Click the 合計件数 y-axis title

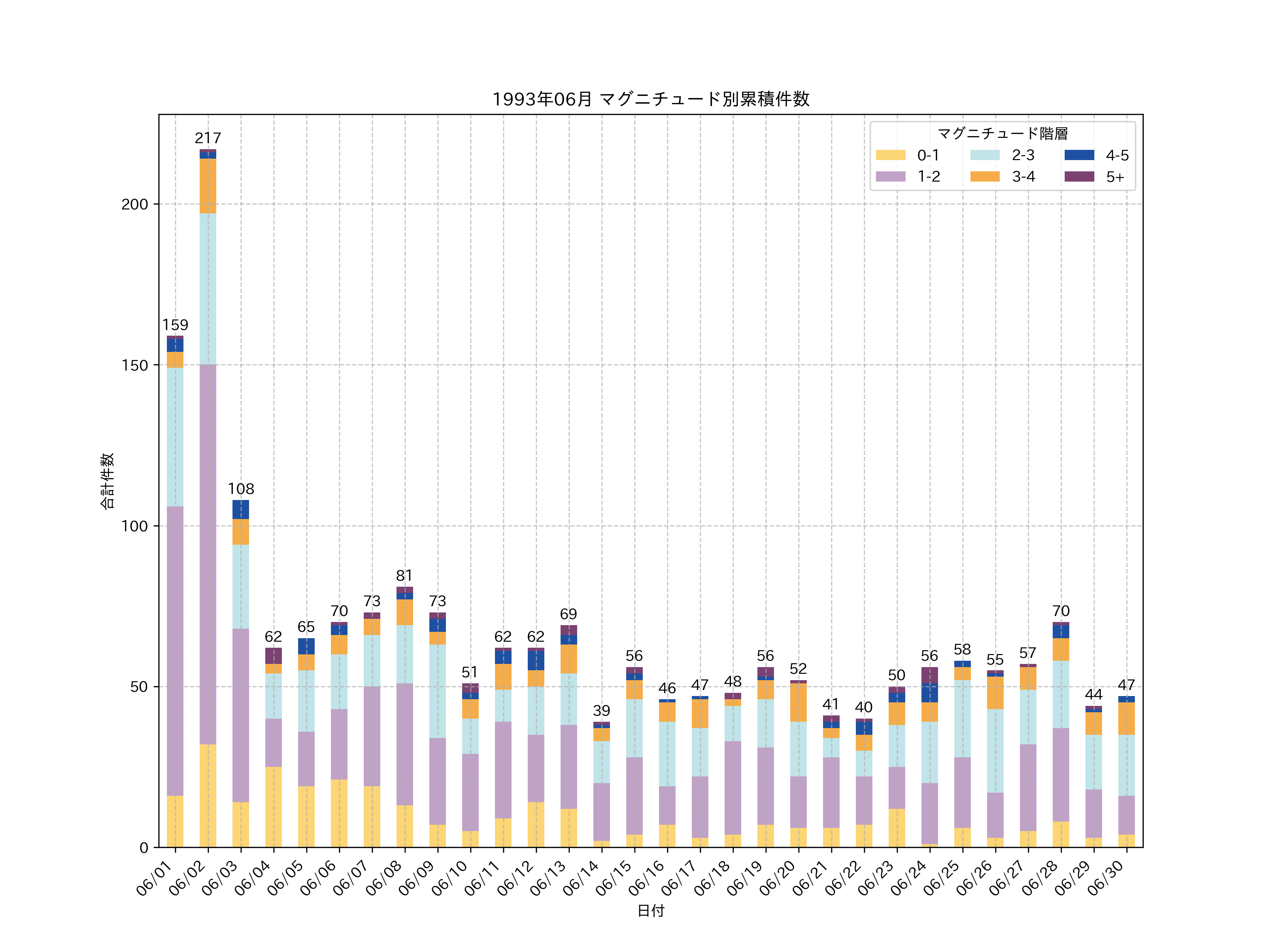point(107,481)
